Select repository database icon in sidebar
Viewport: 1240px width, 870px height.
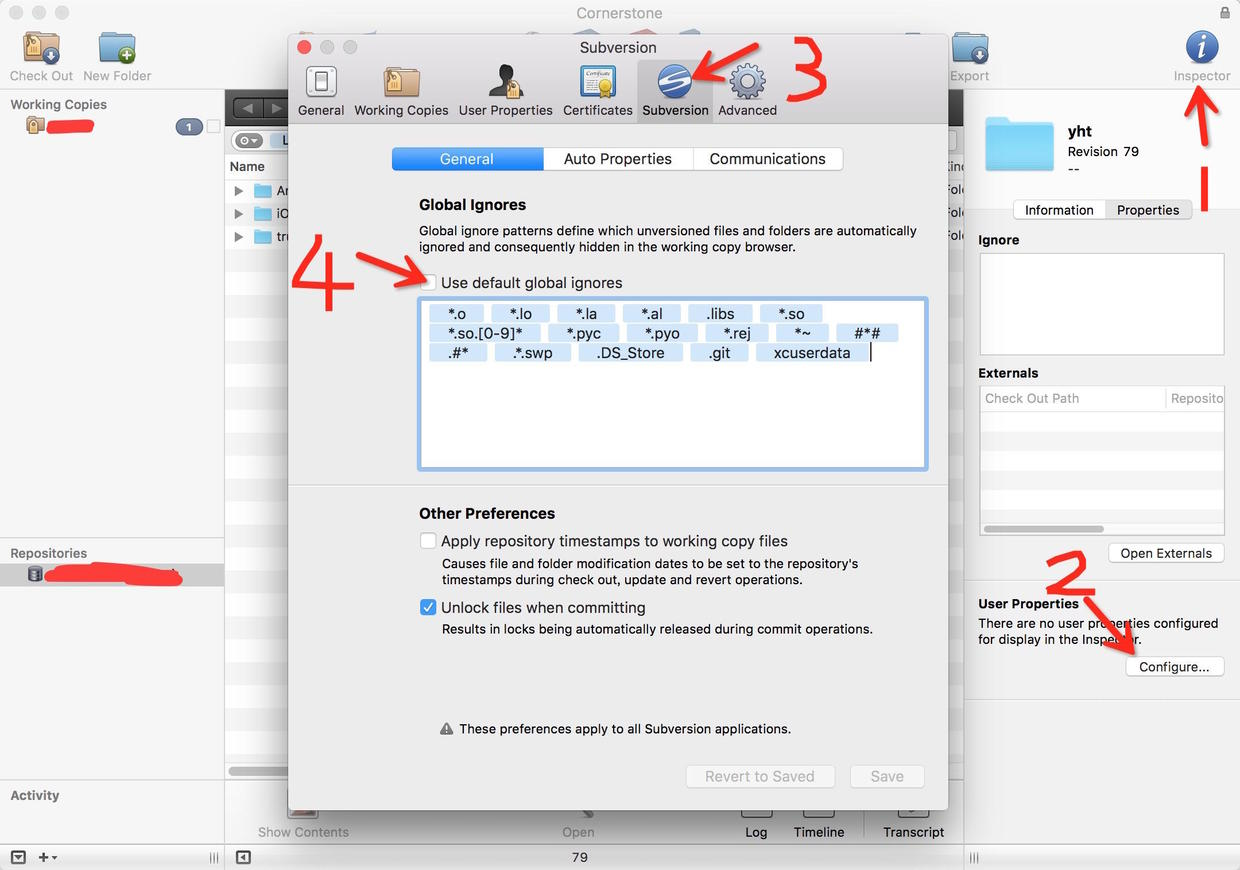pos(35,574)
